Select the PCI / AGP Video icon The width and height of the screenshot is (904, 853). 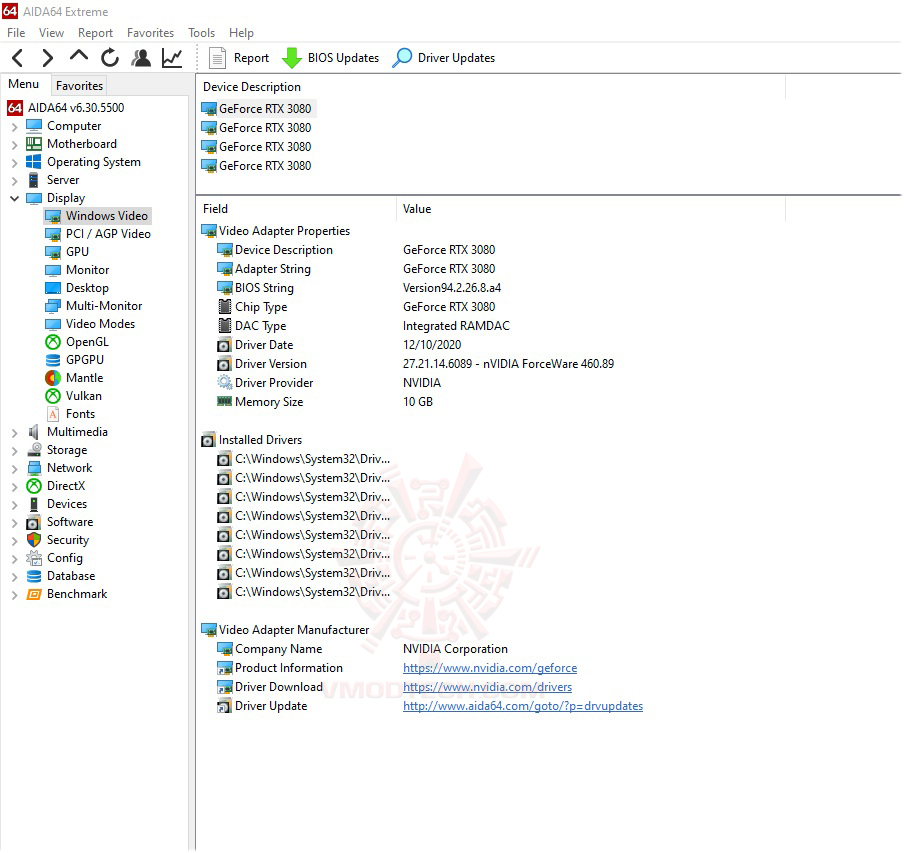[53, 234]
